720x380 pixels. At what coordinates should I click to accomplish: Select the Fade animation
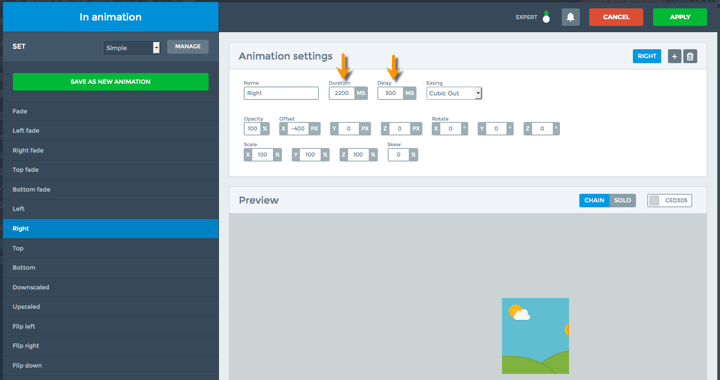111,111
